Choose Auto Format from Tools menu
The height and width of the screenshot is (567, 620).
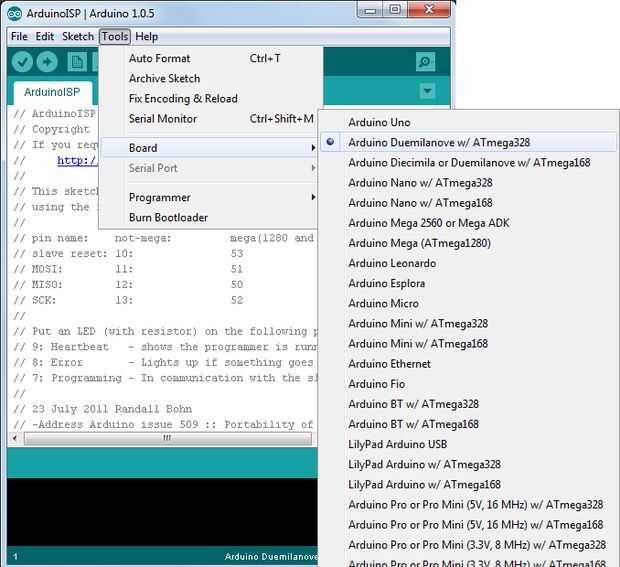click(x=209, y=59)
